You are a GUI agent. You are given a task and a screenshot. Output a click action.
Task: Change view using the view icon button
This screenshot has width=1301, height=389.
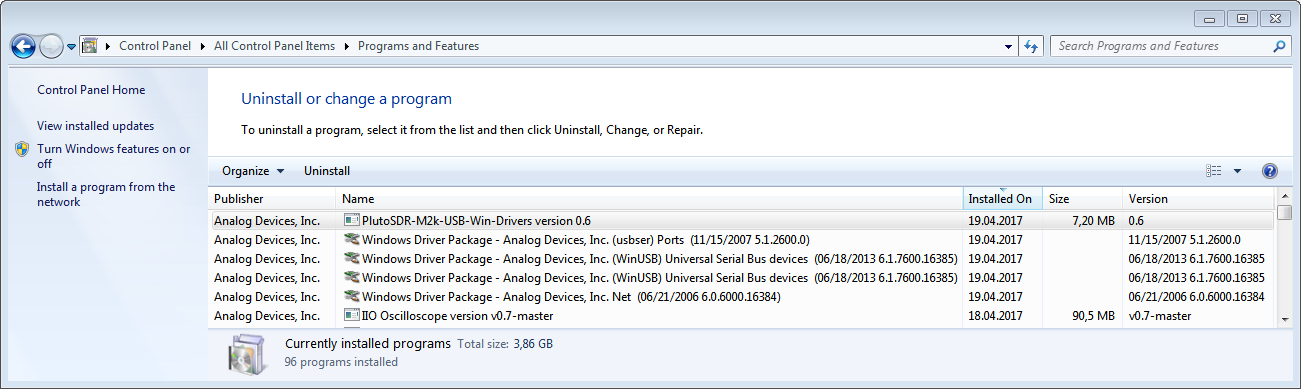[1214, 171]
